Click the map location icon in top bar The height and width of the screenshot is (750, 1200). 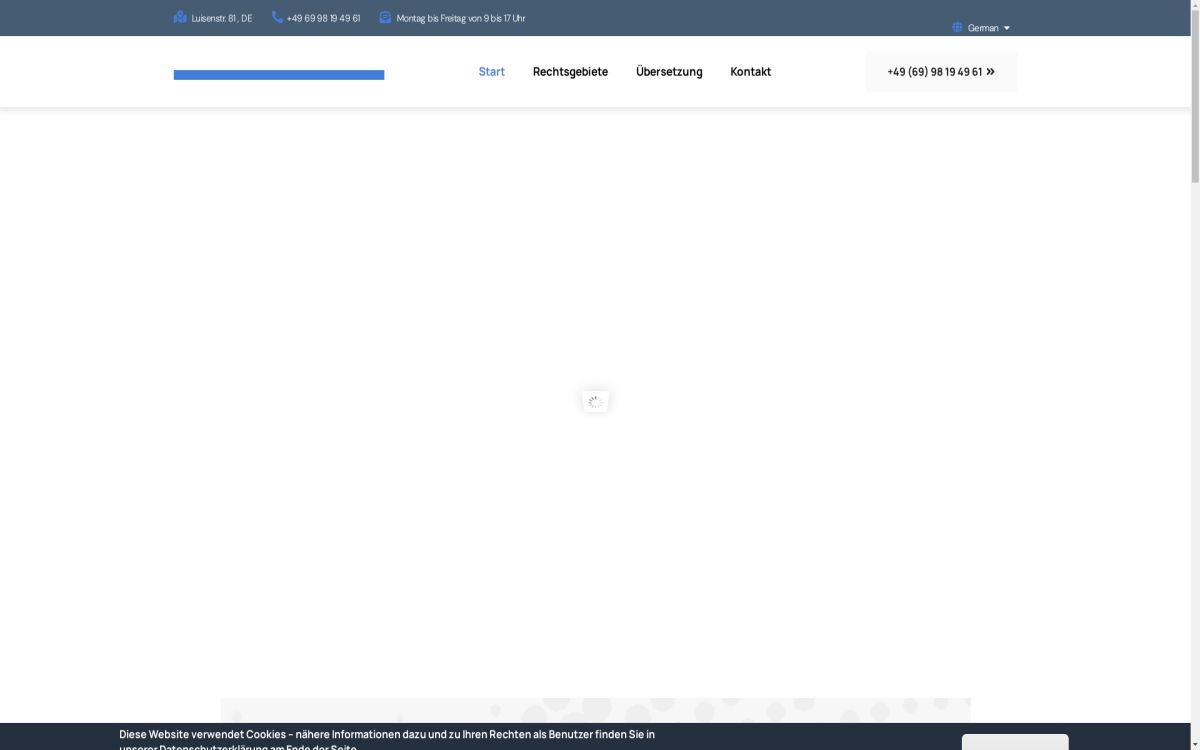coord(180,17)
